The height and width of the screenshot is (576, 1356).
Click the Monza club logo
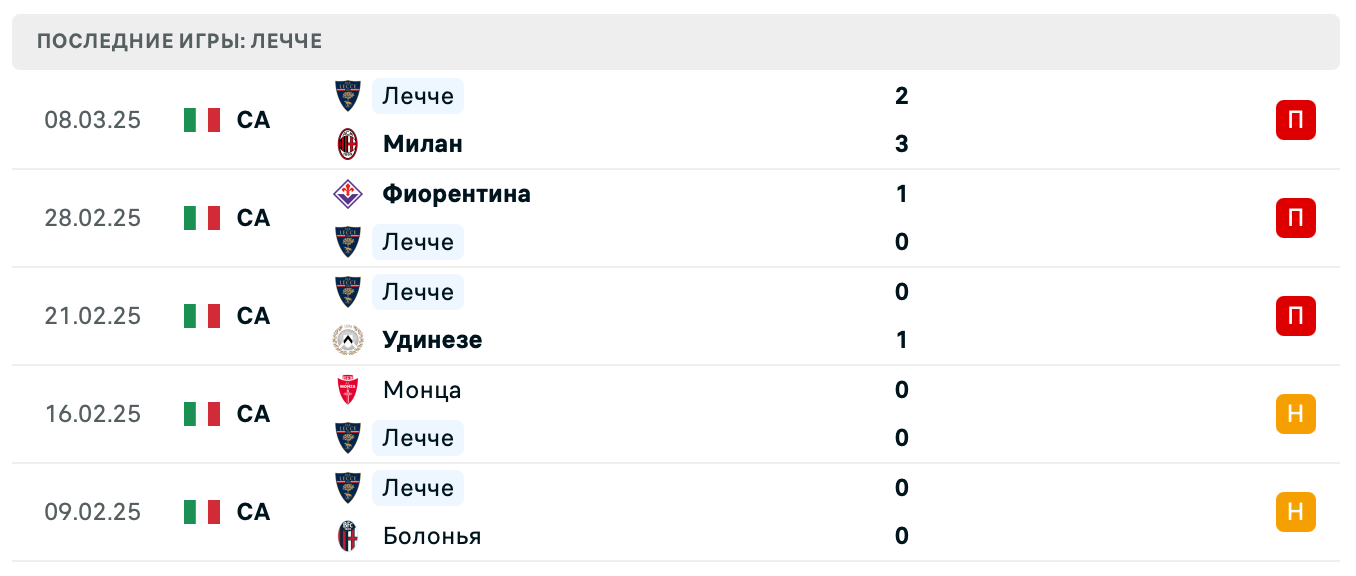(x=348, y=390)
